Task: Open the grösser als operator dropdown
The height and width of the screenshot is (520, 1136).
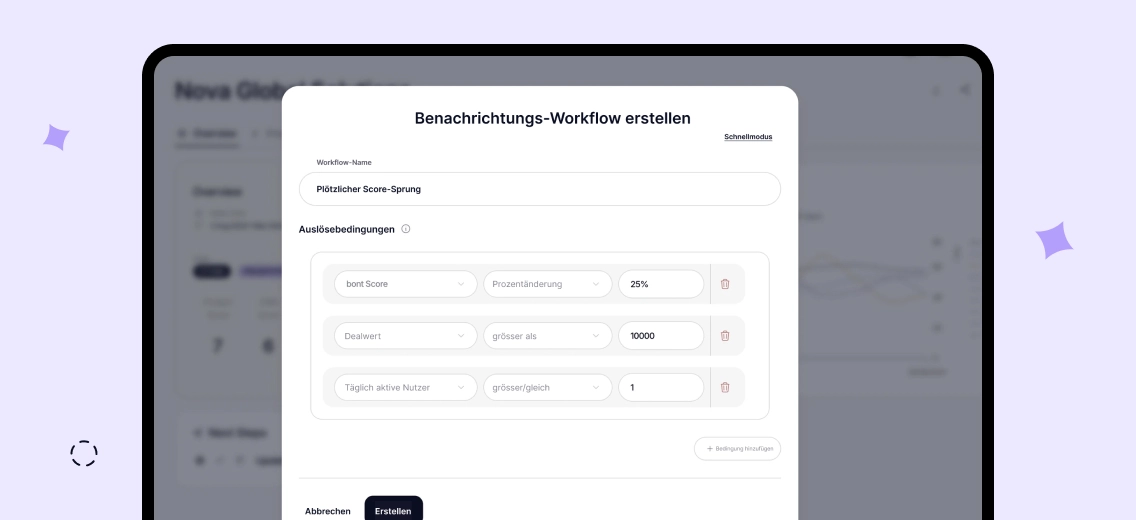Action: (548, 336)
